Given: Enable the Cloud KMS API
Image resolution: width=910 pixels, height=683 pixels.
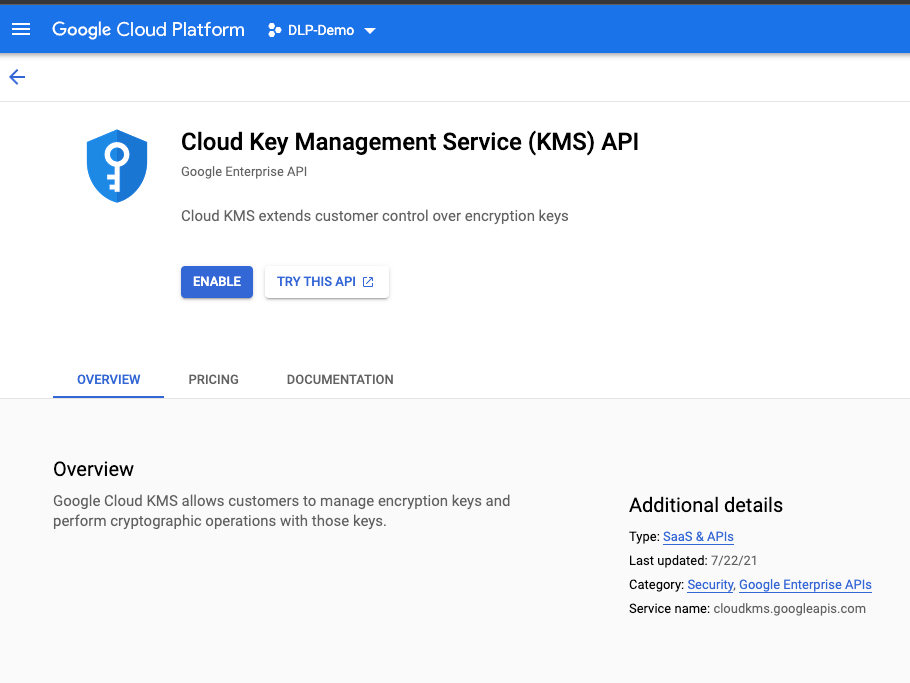Looking at the screenshot, I should tap(216, 282).
